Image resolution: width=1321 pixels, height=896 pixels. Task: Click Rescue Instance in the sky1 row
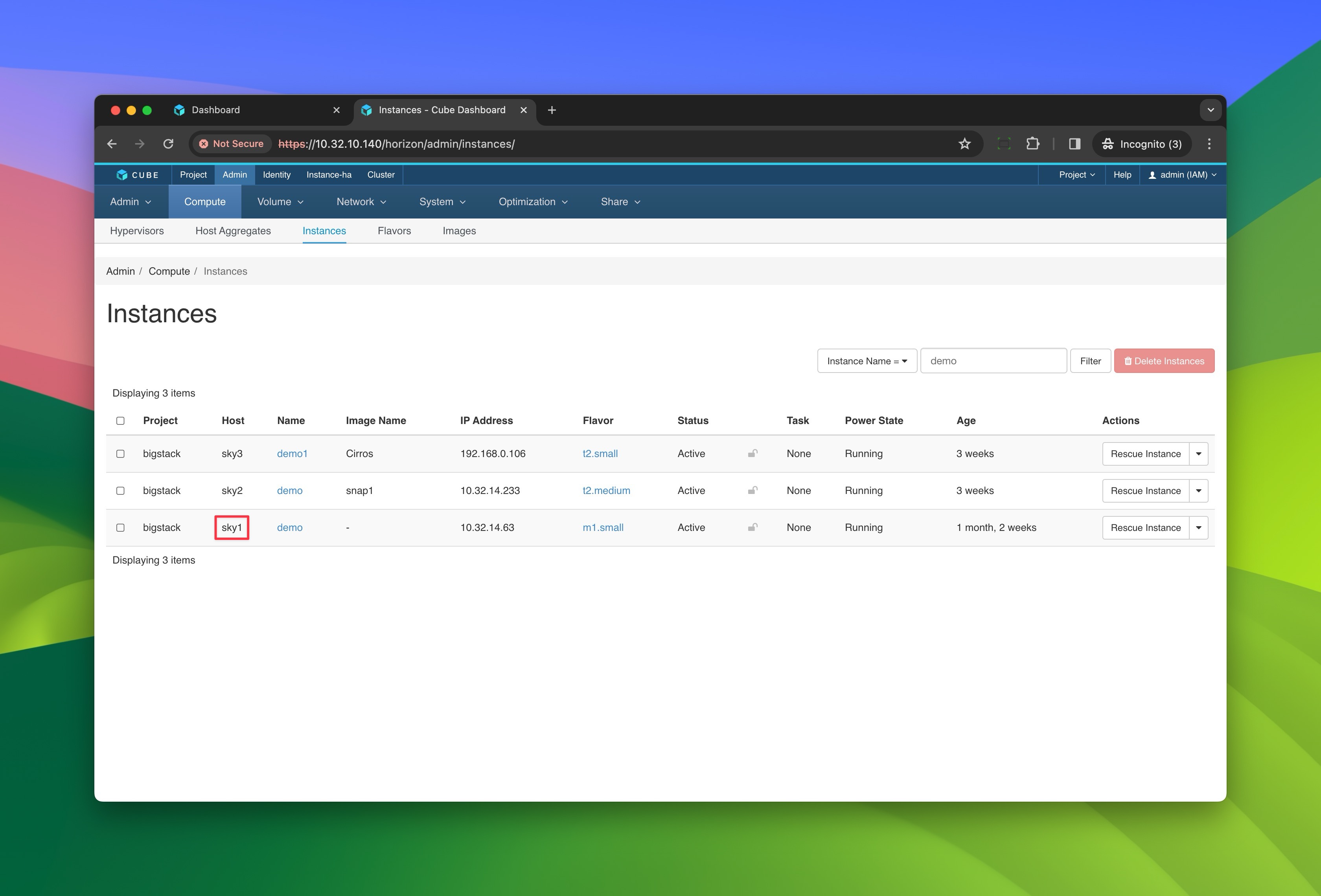pos(1145,528)
